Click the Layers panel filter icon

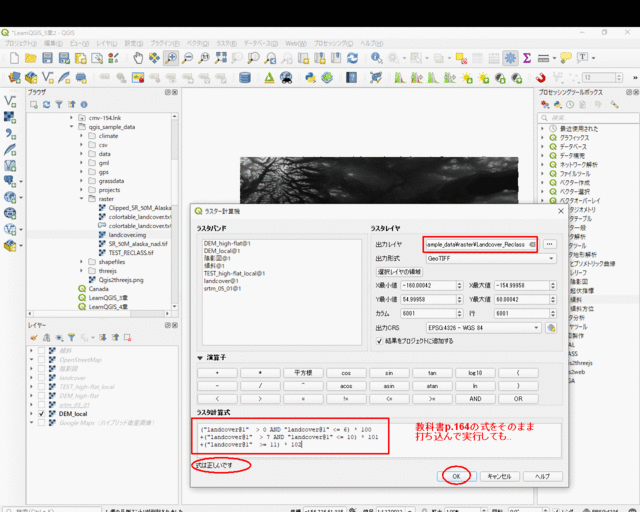point(71,338)
